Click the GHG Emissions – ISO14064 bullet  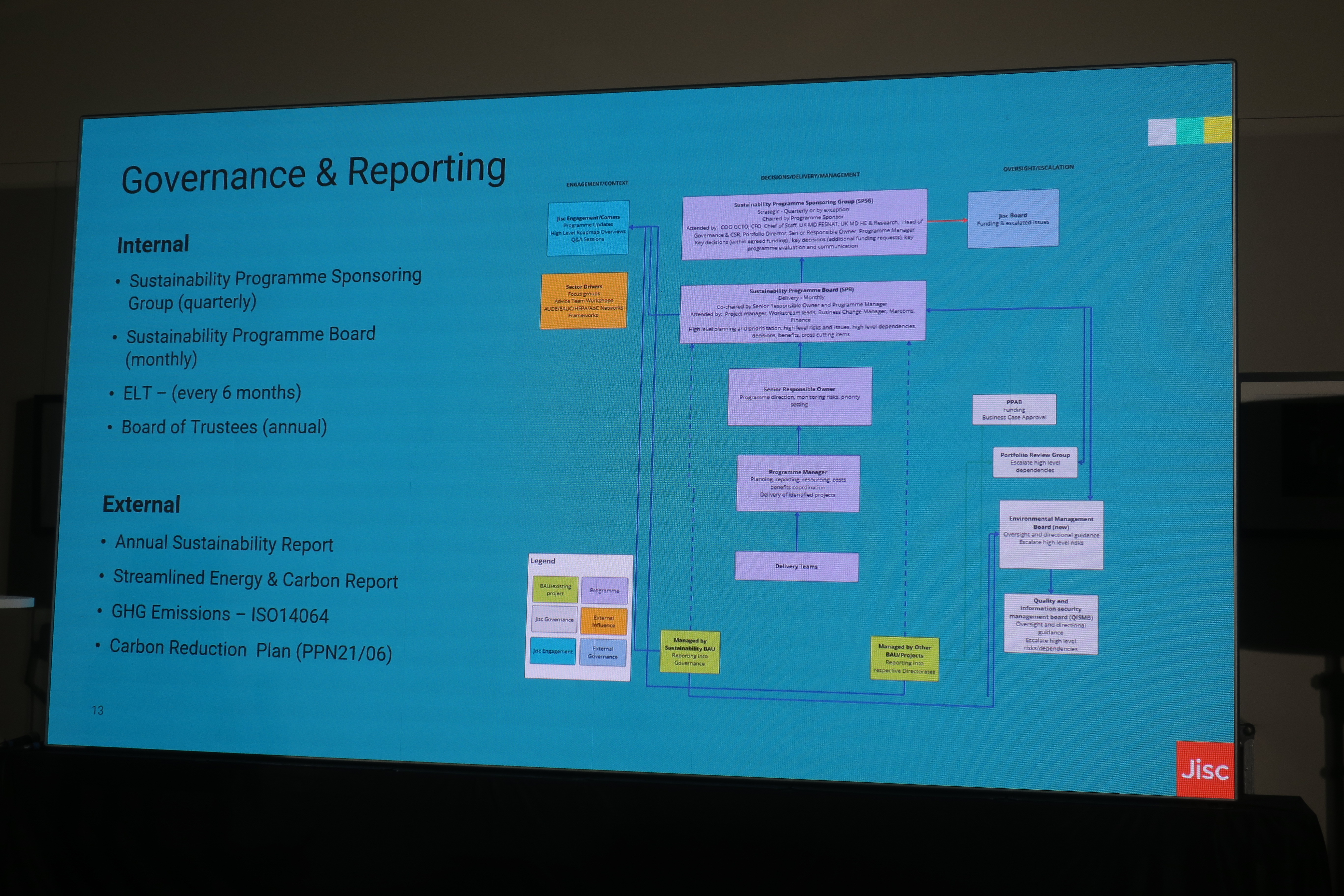[x=220, y=614]
